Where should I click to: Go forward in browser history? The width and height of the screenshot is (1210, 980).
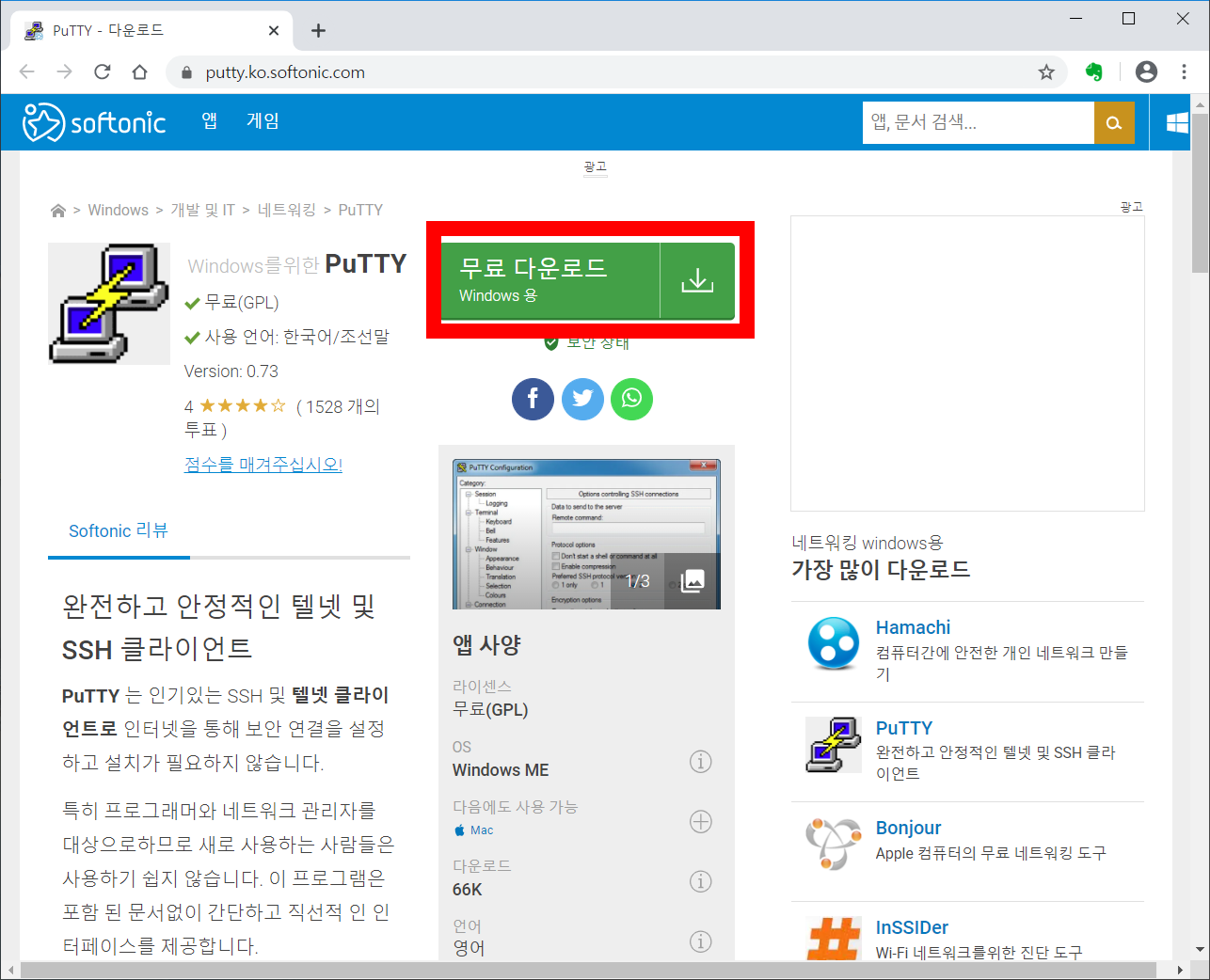point(64,71)
